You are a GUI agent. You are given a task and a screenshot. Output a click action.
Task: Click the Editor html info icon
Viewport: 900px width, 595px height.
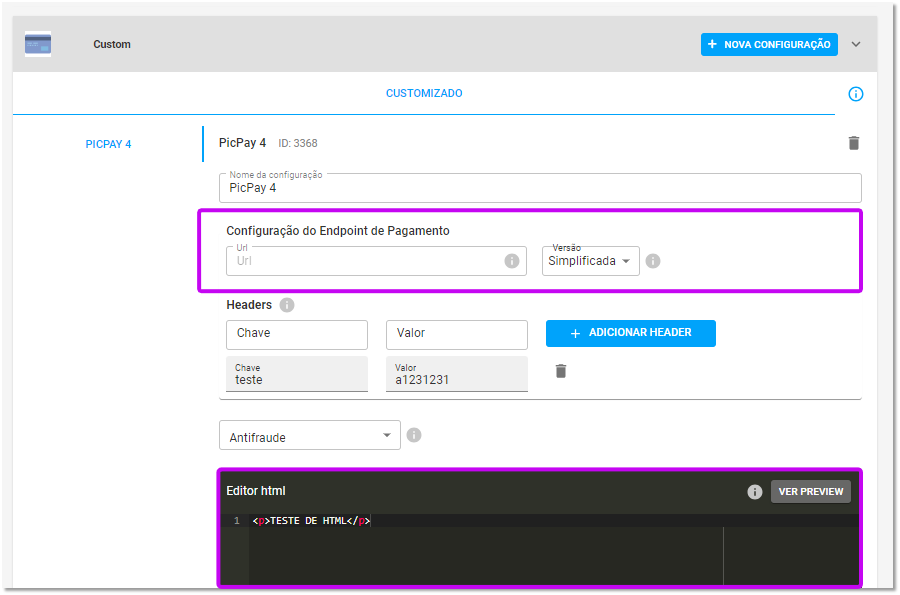click(754, 492)
